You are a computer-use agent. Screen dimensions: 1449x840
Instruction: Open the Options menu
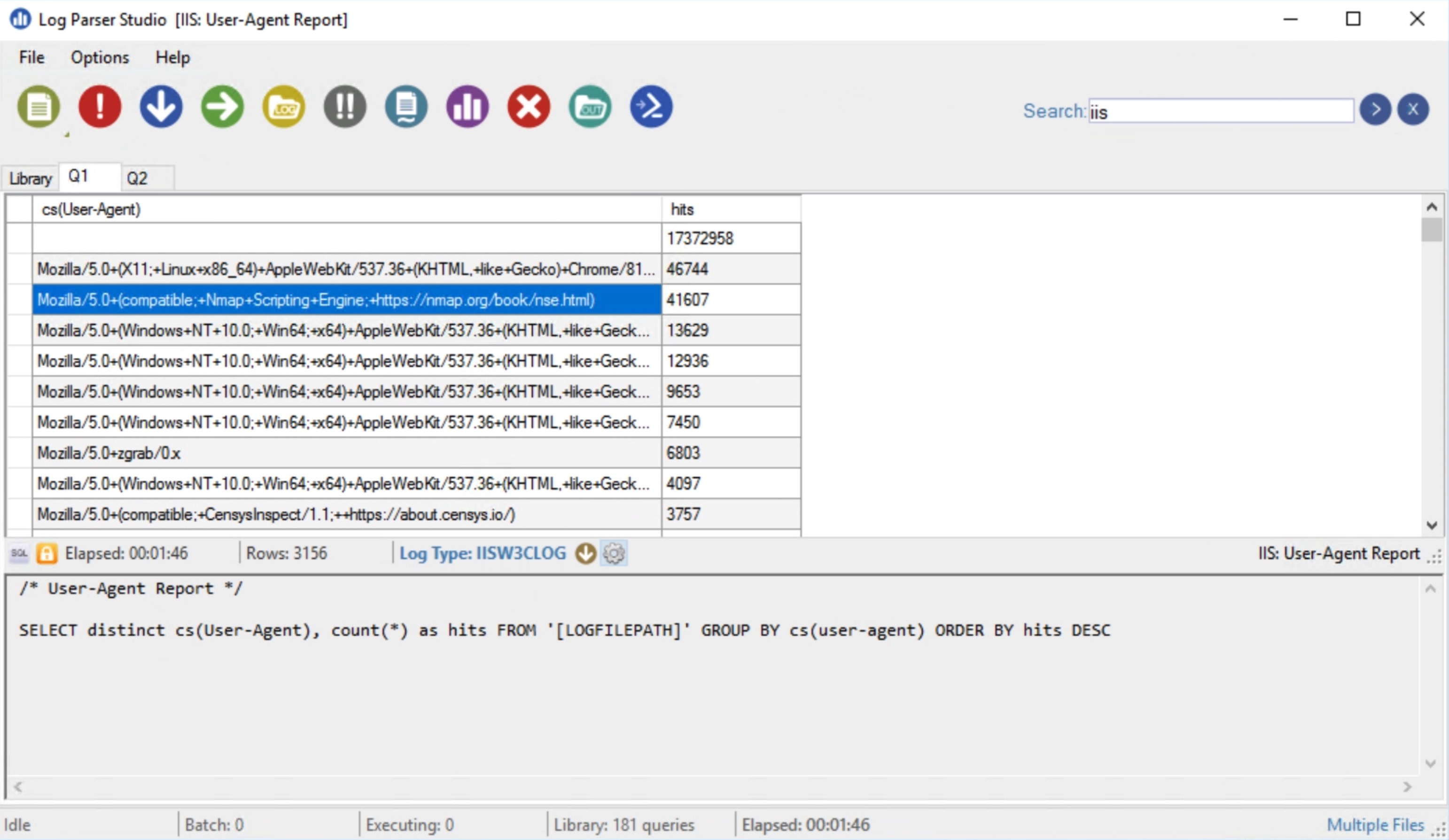click(99, 57)
